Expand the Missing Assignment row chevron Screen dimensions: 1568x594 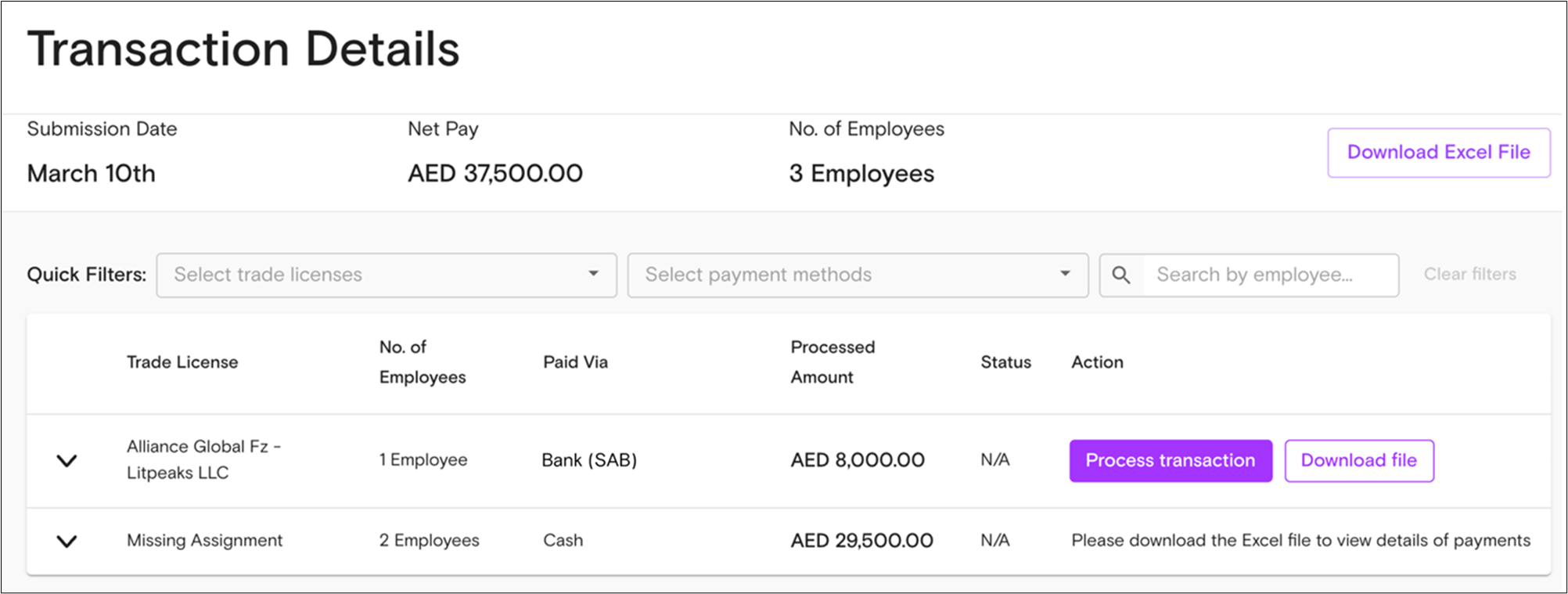coord(67,541)
